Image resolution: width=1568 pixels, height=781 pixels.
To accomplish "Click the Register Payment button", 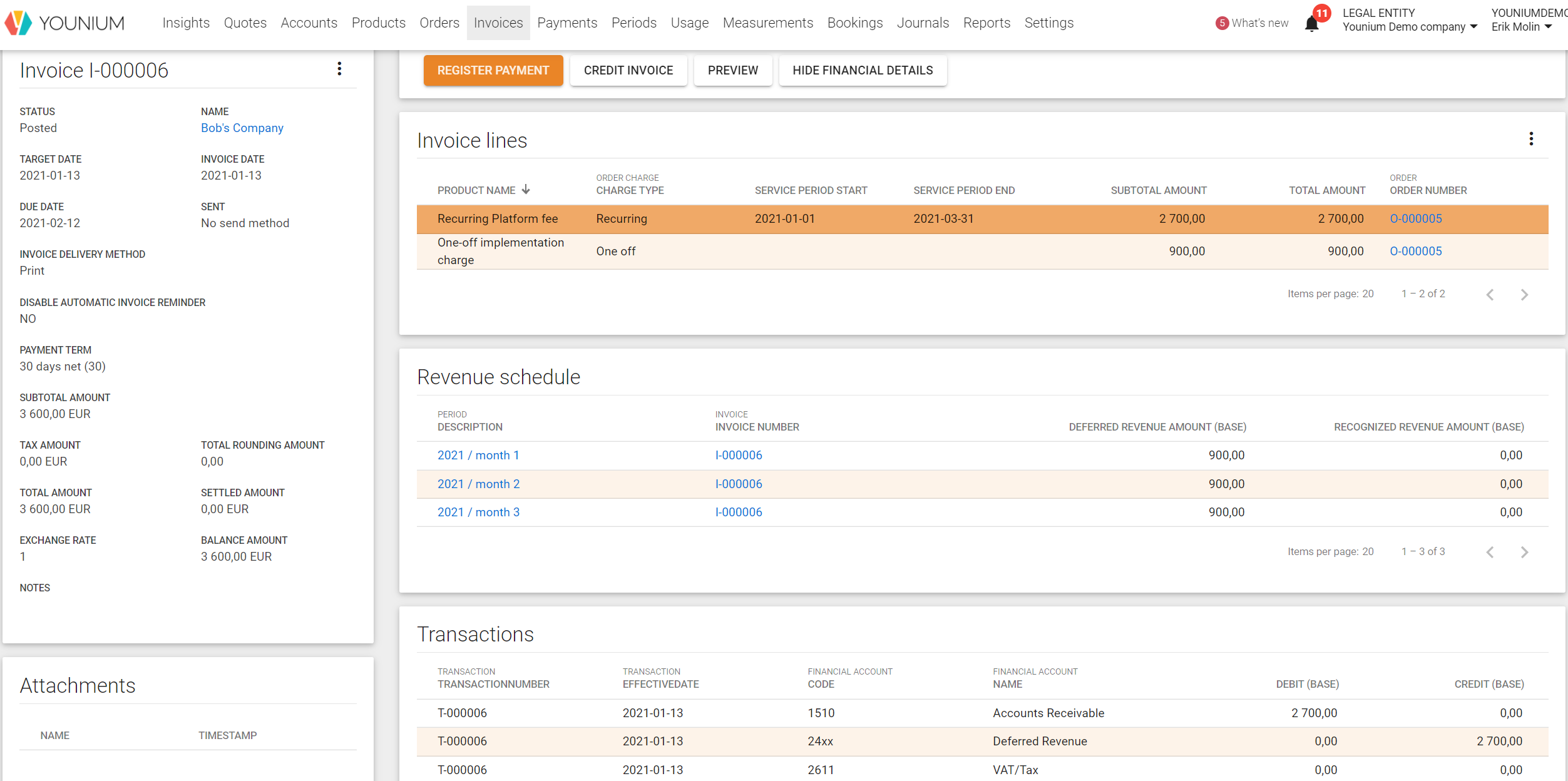I will [493, 71].
